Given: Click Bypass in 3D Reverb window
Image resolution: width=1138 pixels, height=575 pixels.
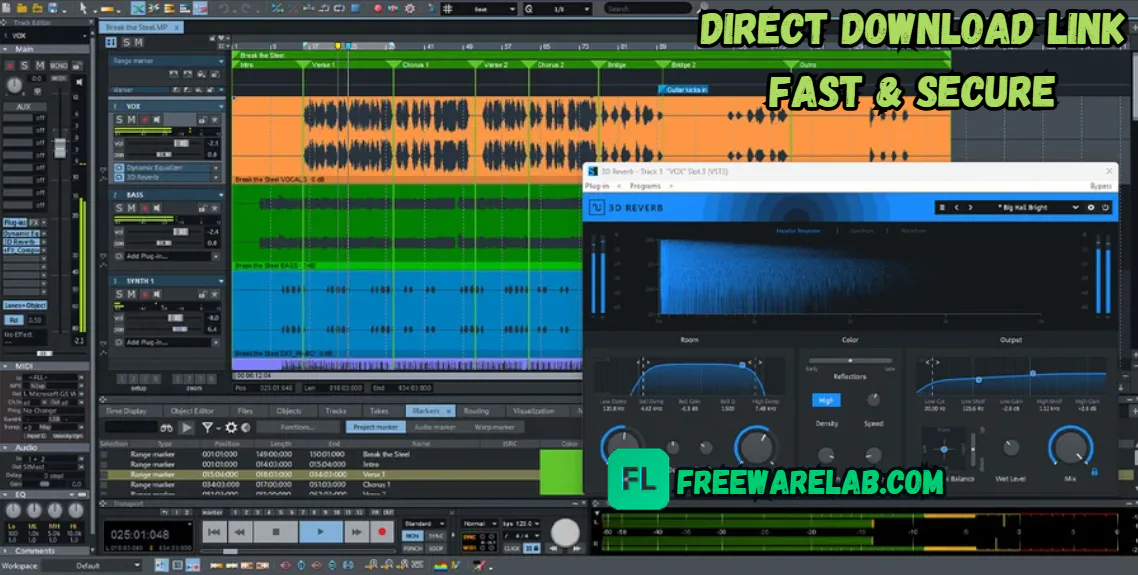Looking at the screenshot, I should pos(1101,186).
